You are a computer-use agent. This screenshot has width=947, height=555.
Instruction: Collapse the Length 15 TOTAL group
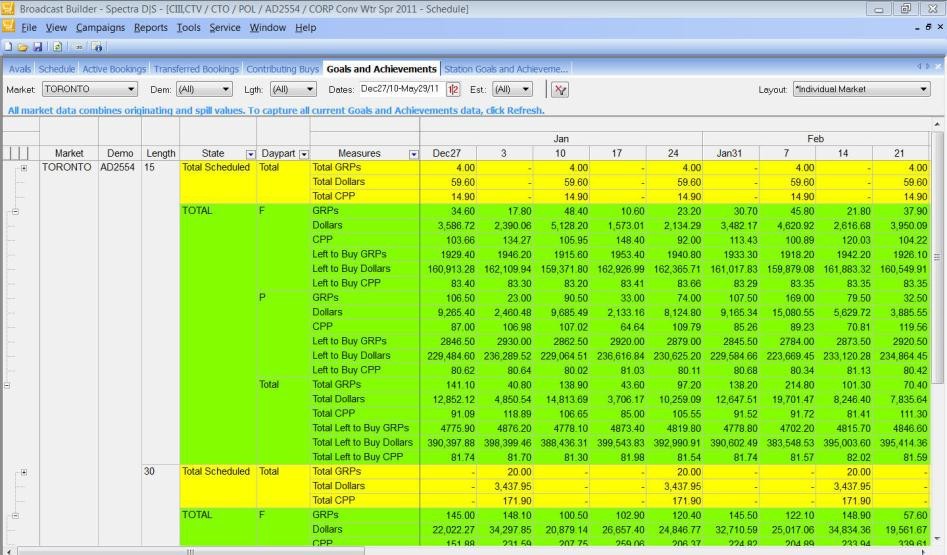(15, 211)
